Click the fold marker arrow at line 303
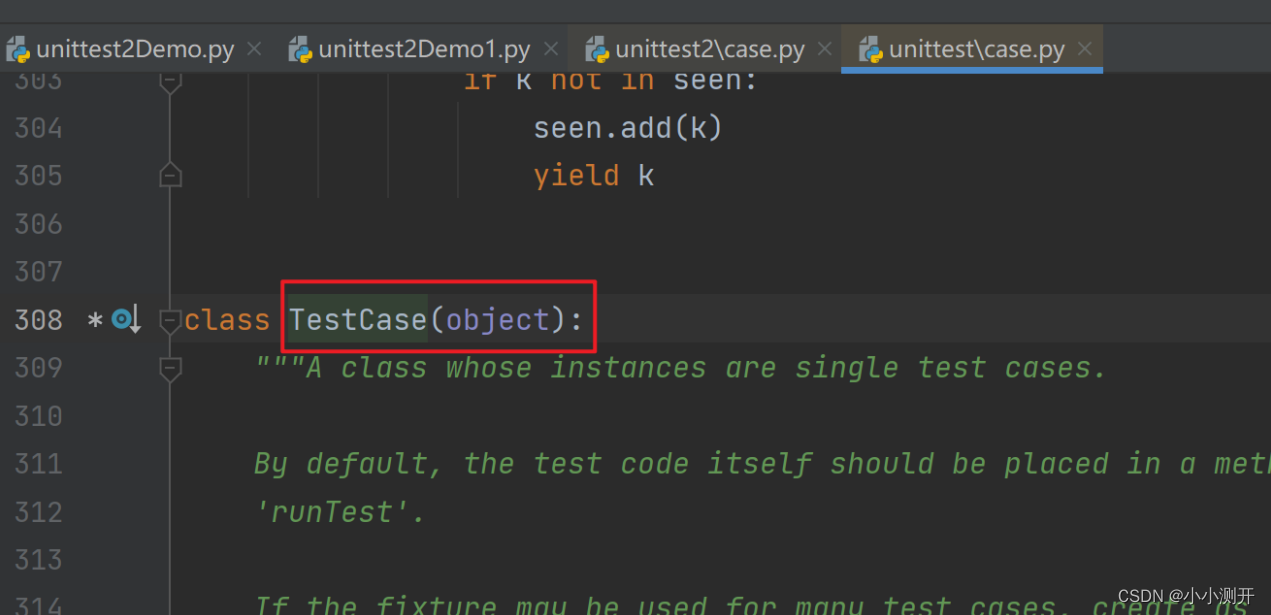The width and height of the screenshot is (1271, 615). click(170, 79)
